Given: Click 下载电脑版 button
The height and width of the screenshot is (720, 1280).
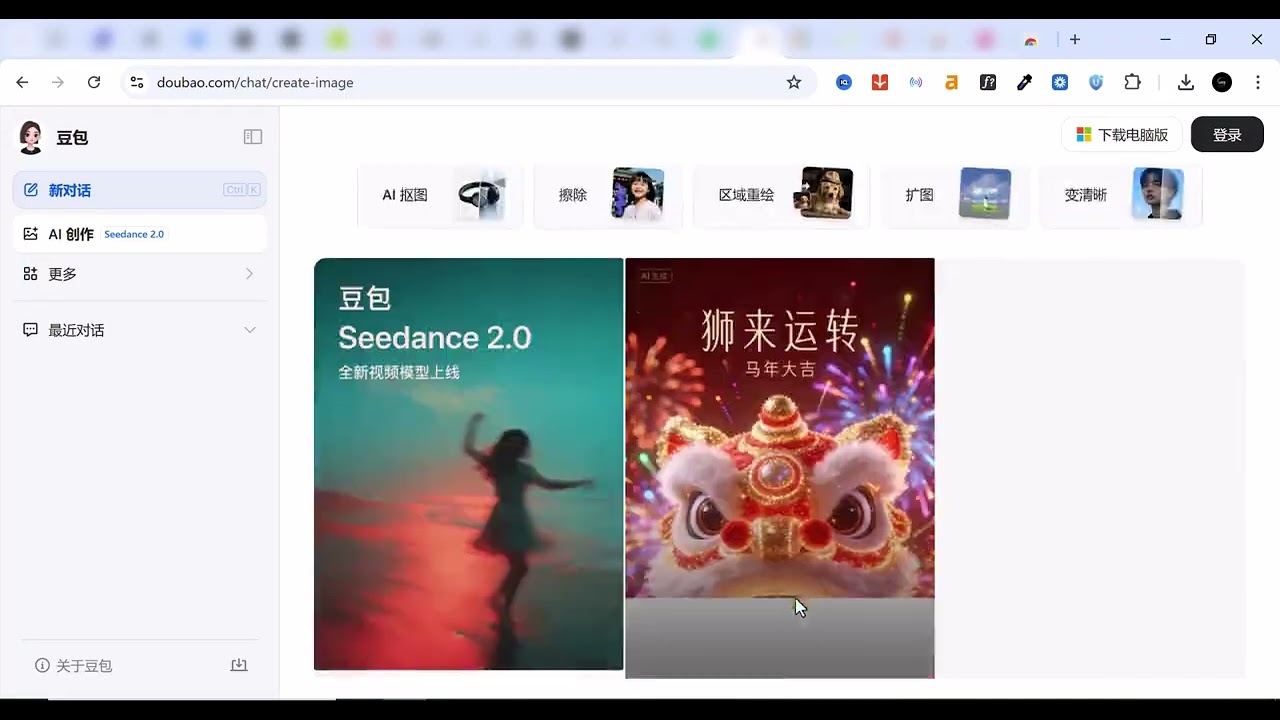Looking at the screenshot, I should click(1122, 135).
